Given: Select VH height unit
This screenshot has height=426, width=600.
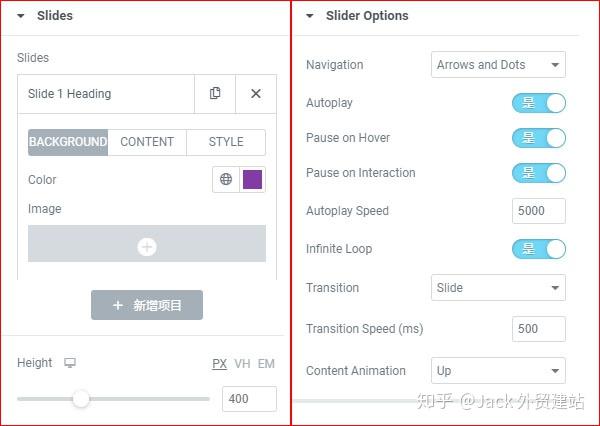Looking at the screenshot, I should point(242,364).
